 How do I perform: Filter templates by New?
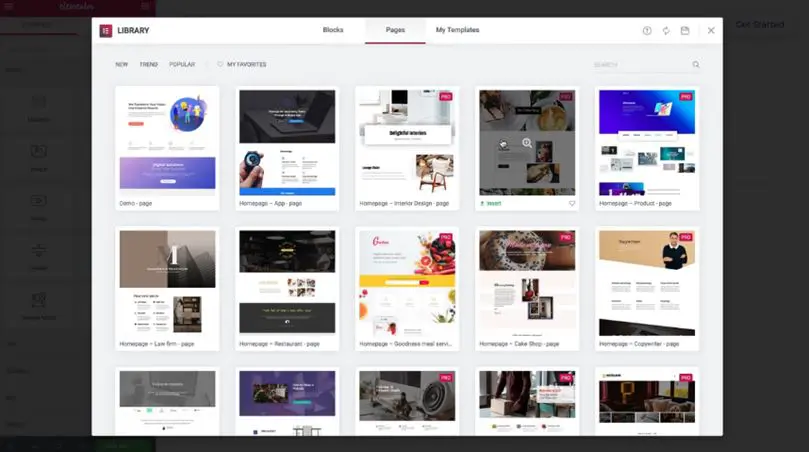121,64
